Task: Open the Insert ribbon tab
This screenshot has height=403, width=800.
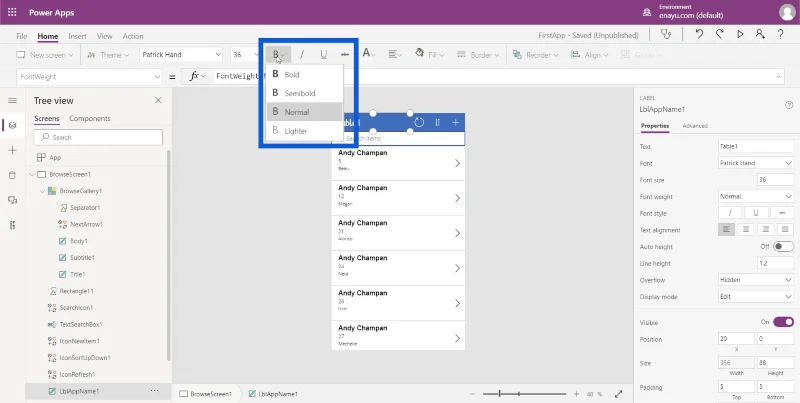Action: pos(77,36)
